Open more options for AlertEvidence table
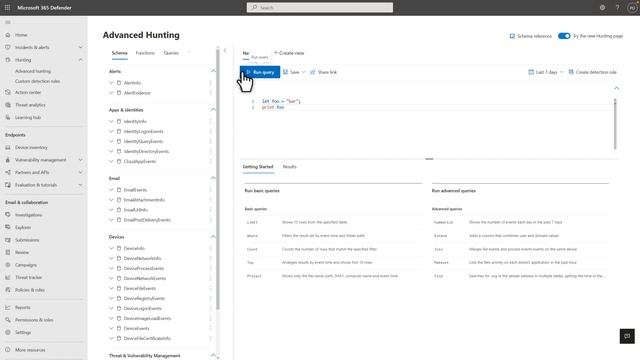The width and height of the screenshot is (640, 360). (211, 93)
